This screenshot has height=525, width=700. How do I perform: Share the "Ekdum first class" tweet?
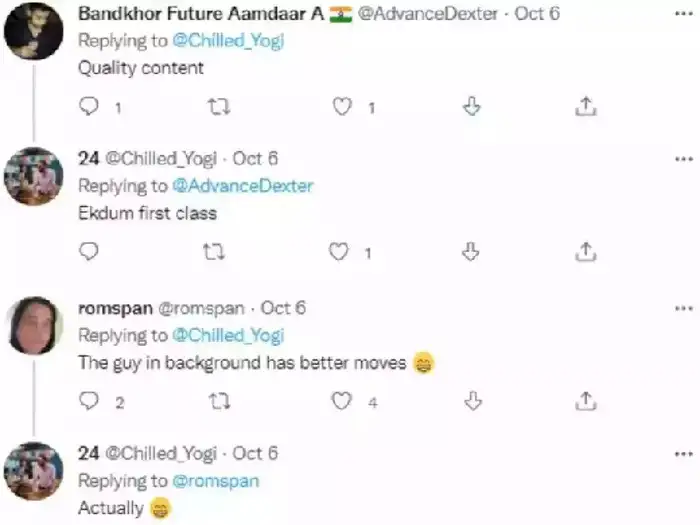coord(587,252)
